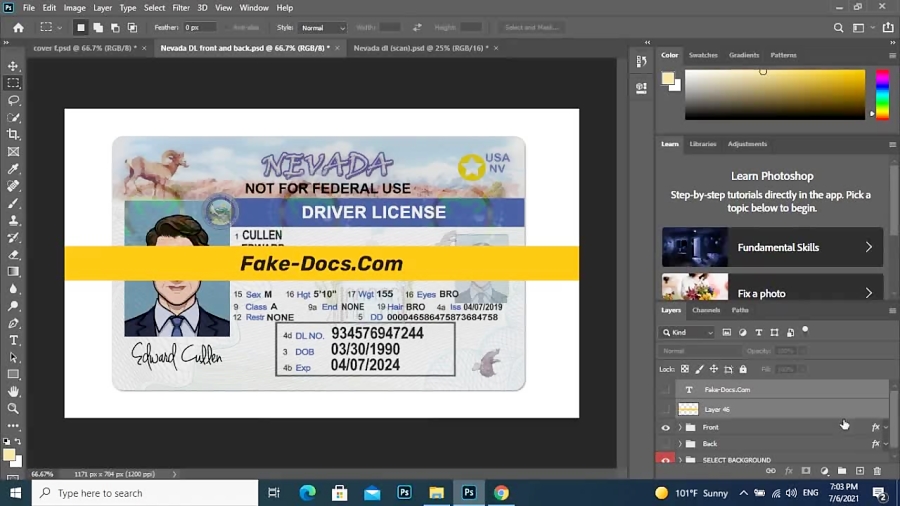The width and height of the screenshot is (900, 506).
Task: Toggle the SELECT BACKGROUND layer eye
Action: pos(666,460)
